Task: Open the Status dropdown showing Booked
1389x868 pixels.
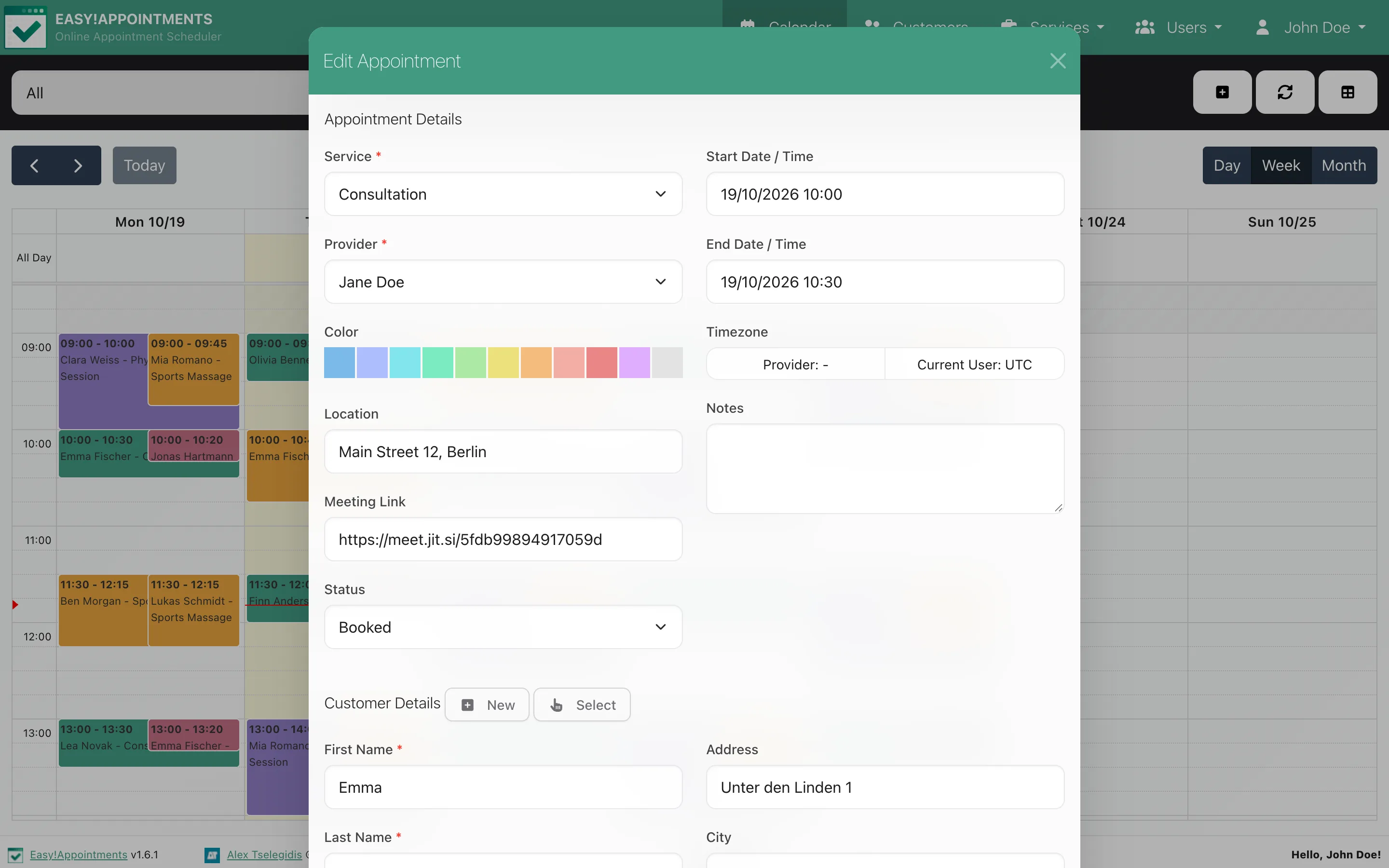Action: [503, 627]
